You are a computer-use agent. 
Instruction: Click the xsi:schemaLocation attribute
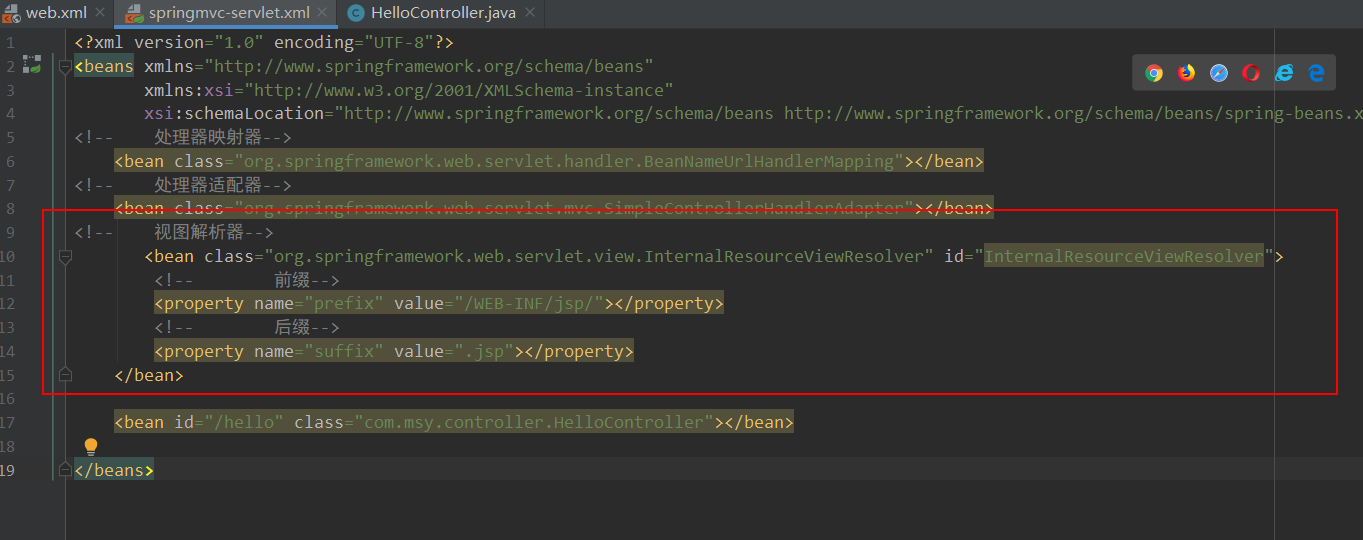234,113
